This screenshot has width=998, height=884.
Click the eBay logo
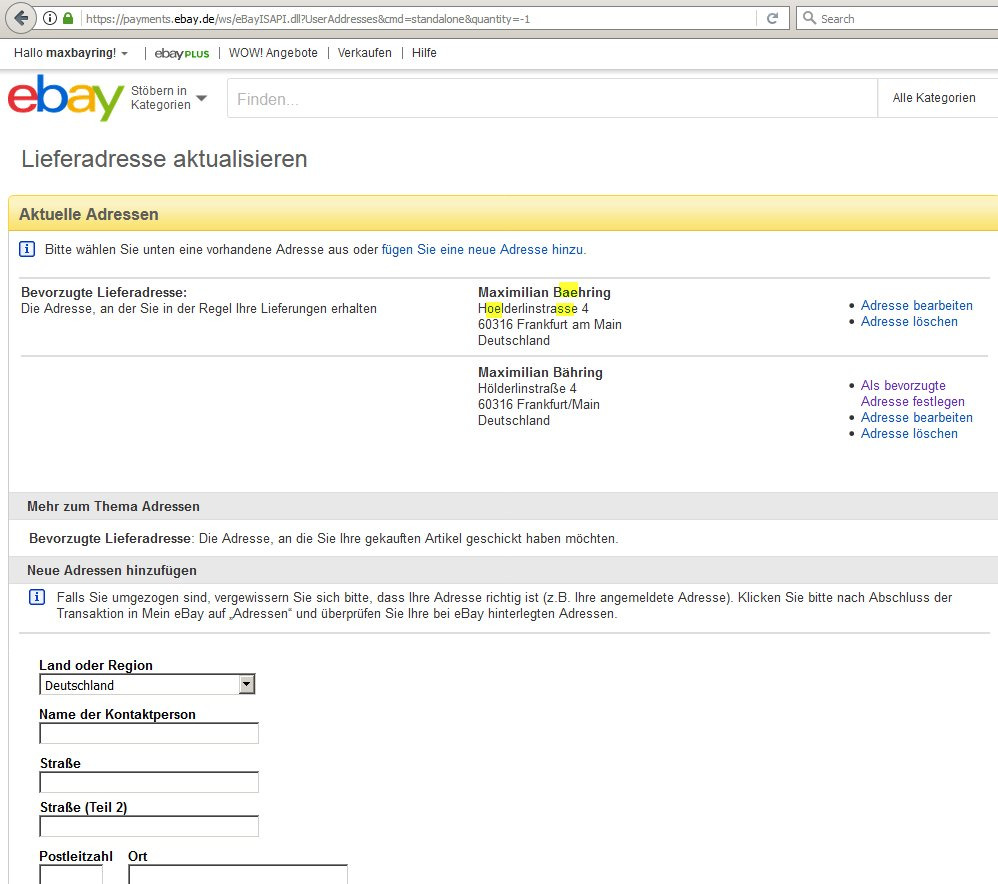tap(66, 98)
